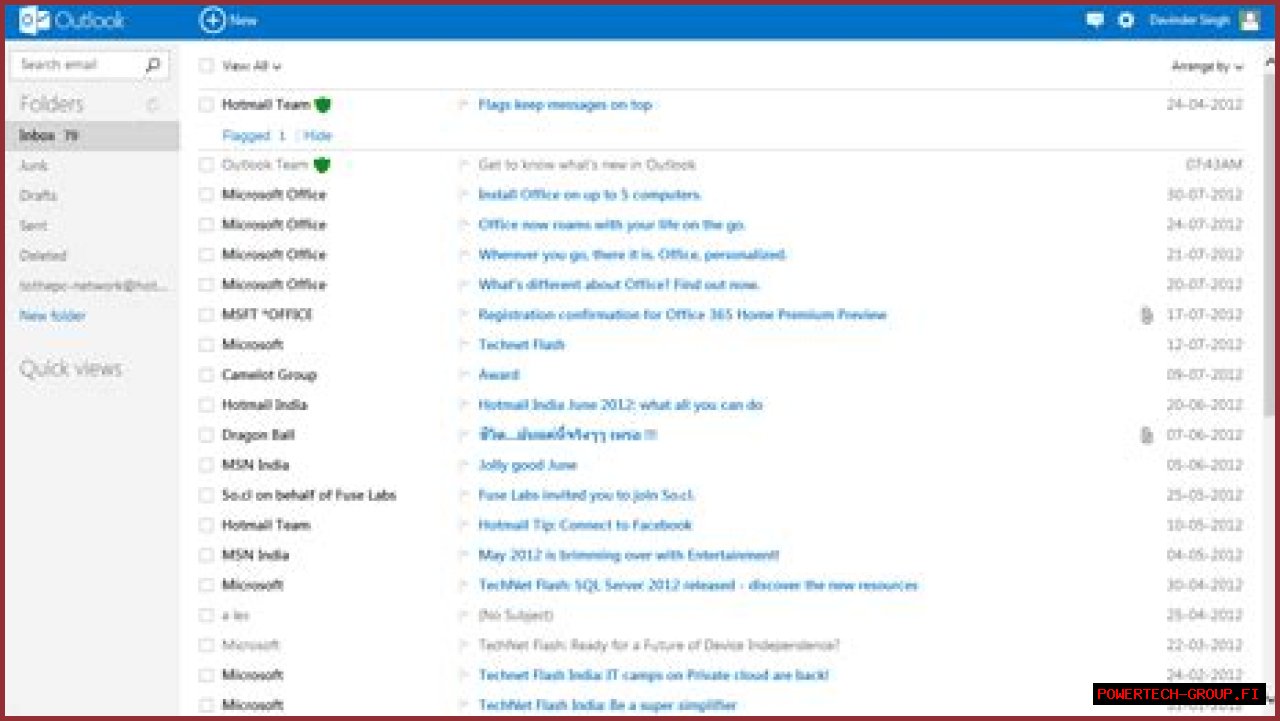The height and width of the screenshot is (721, 1280).
Task: Flag the Install Office on 5 computers email
Action: click(463, 195)
